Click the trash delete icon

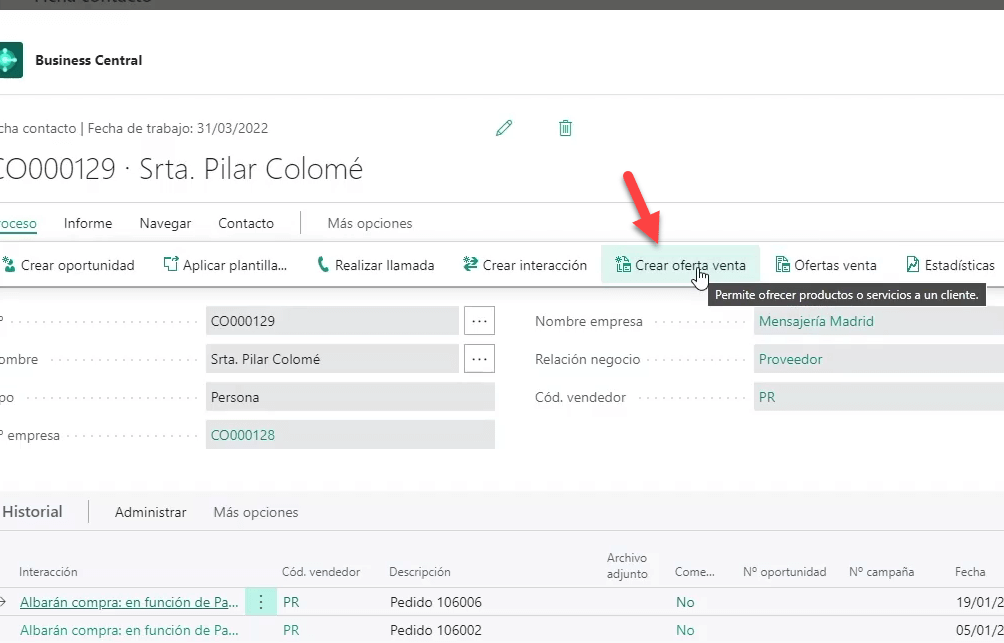click(x=565, y=128)
